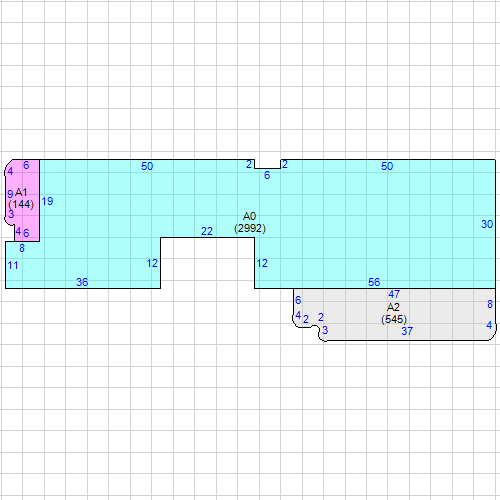Click the dimension label 22

click(207, 231)
